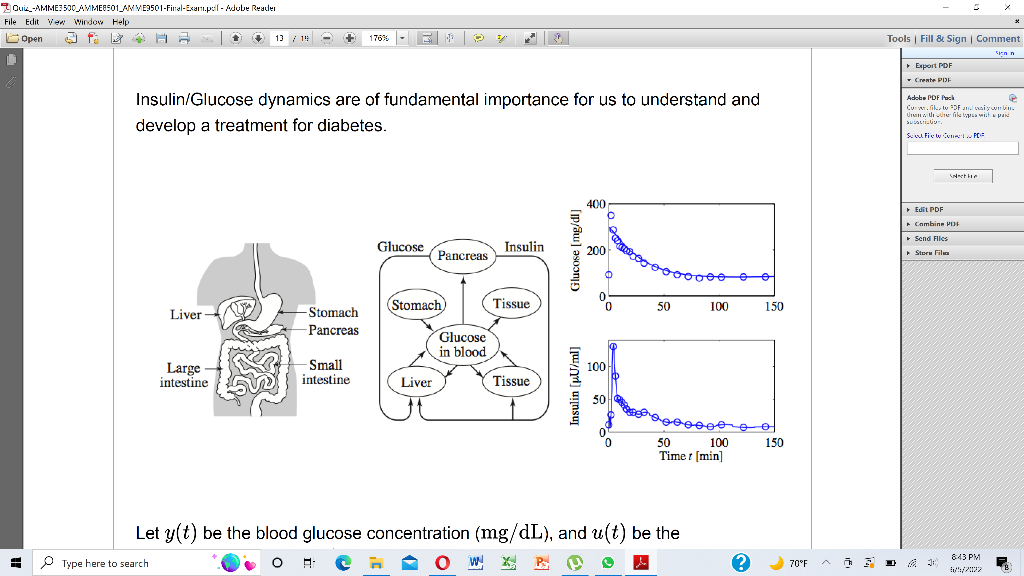Go to next page arrow

coord(259,39)
